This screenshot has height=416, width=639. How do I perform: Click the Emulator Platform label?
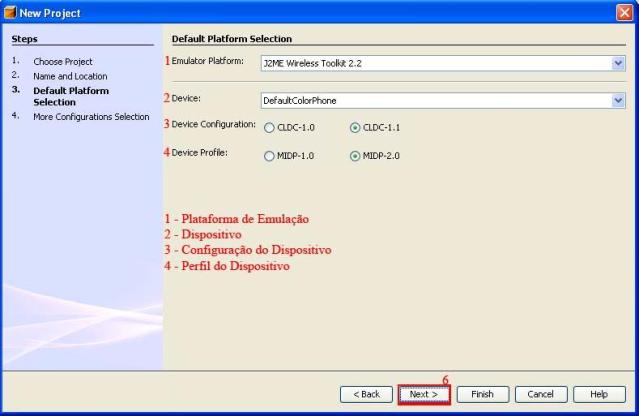pyautogui.click(x=207, y=61)
